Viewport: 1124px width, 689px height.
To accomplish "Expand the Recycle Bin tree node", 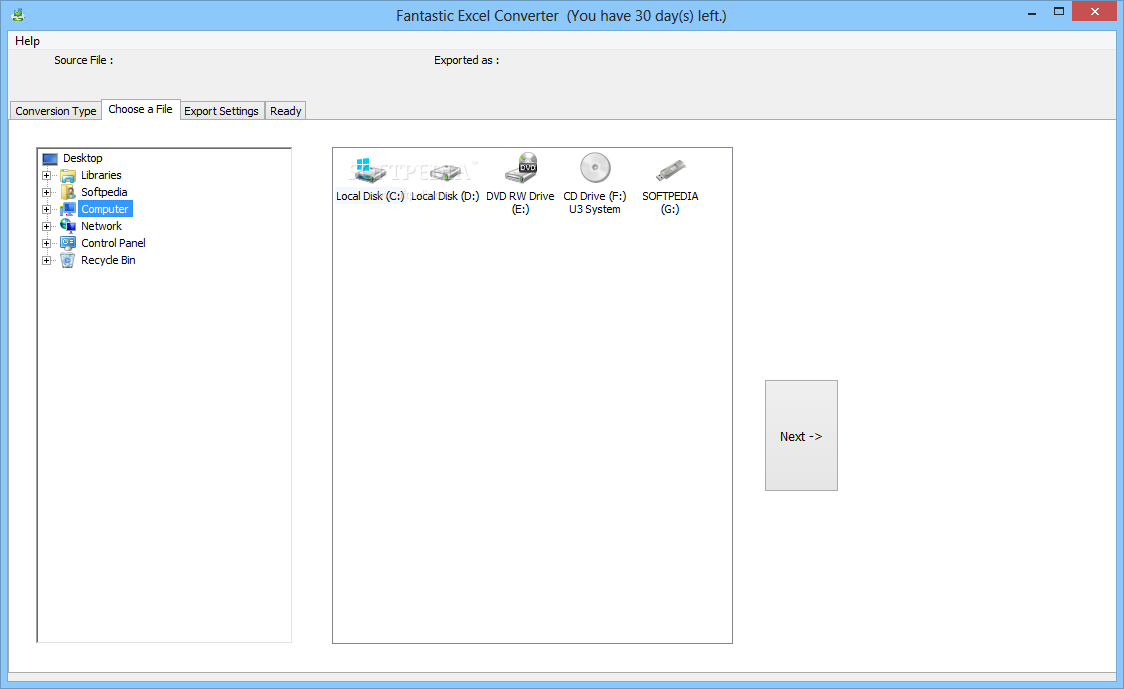I will (47, 261).
